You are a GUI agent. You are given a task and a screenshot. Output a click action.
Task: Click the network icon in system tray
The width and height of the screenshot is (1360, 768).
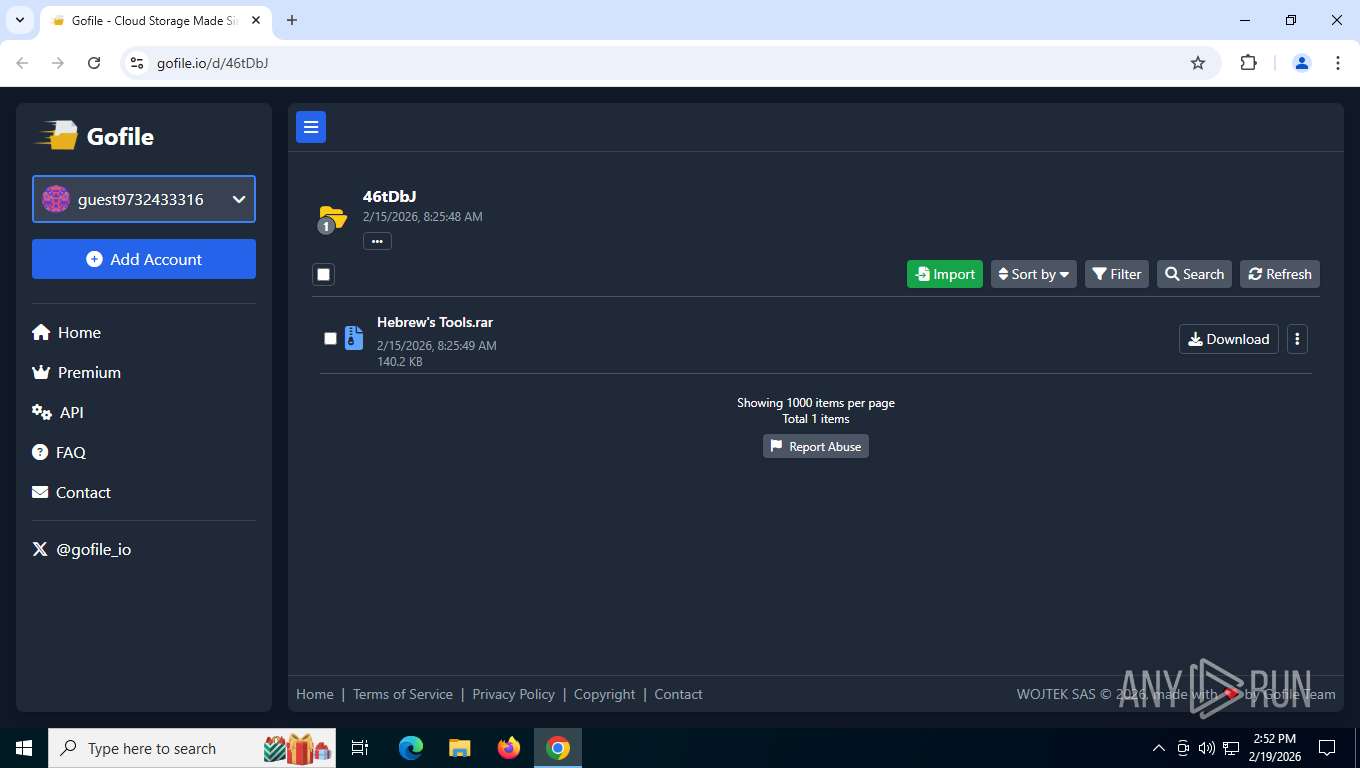click(1231, 748)
